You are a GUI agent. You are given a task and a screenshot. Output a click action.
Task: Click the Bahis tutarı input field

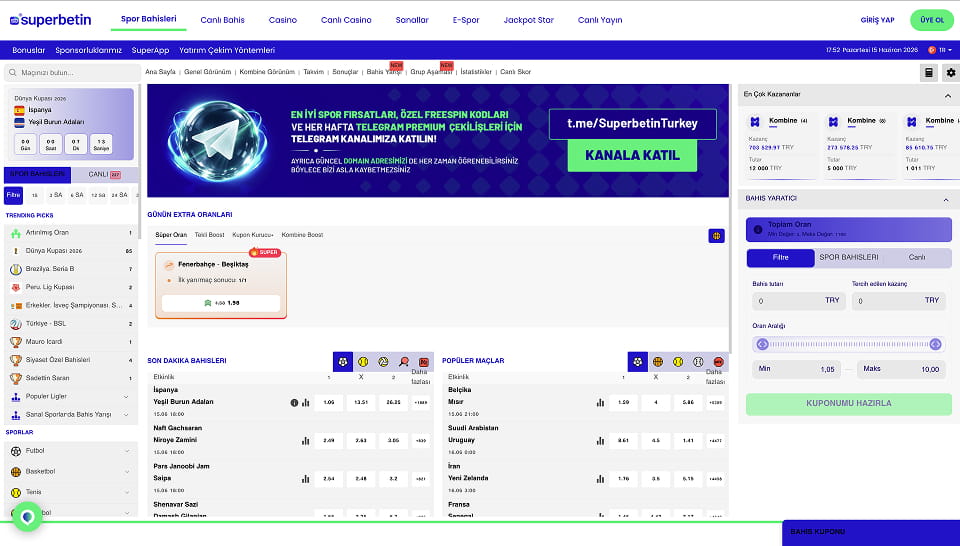coord(798,301)
